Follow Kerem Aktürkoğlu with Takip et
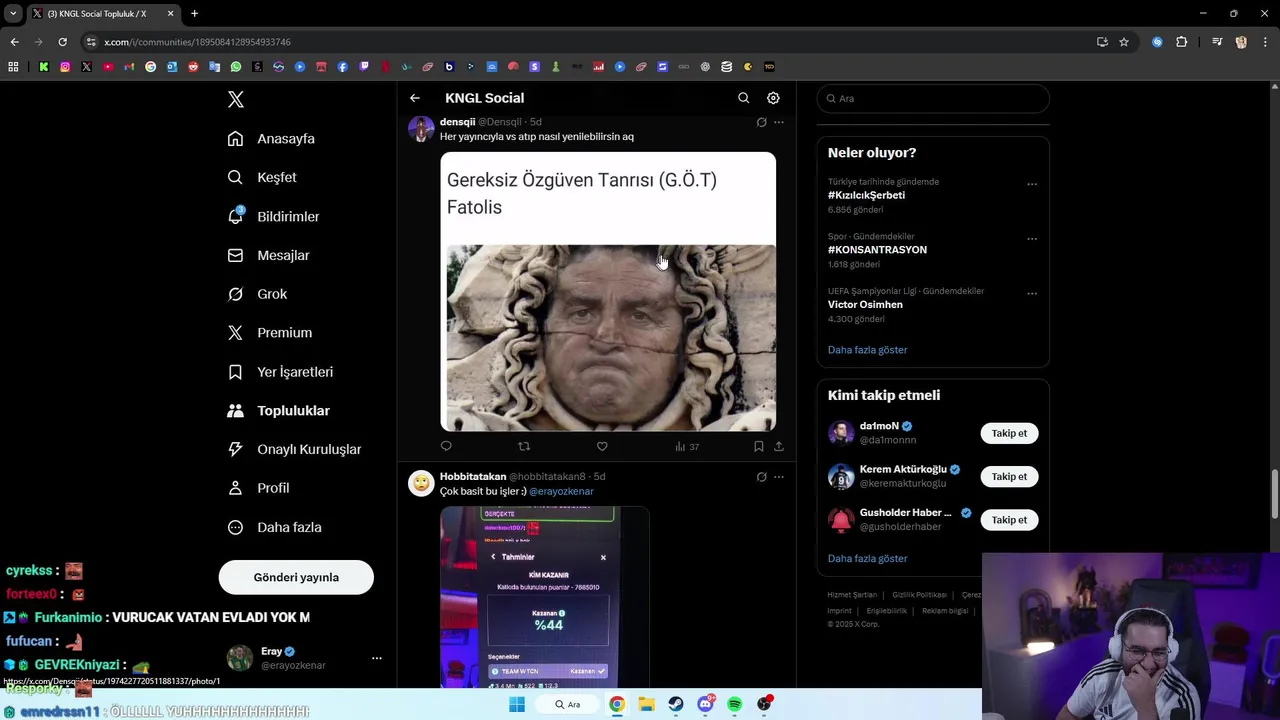 [x=1009, y=476]
